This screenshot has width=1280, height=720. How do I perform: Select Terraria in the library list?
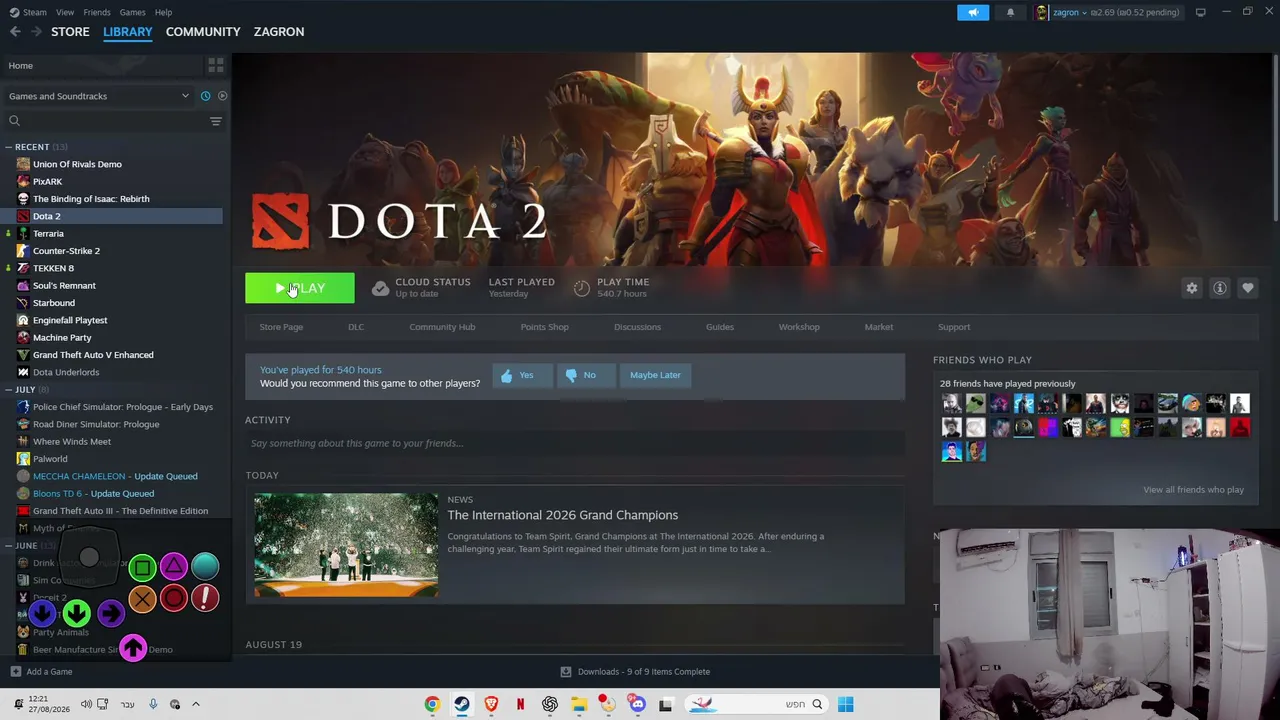click(x=48, y=234)
